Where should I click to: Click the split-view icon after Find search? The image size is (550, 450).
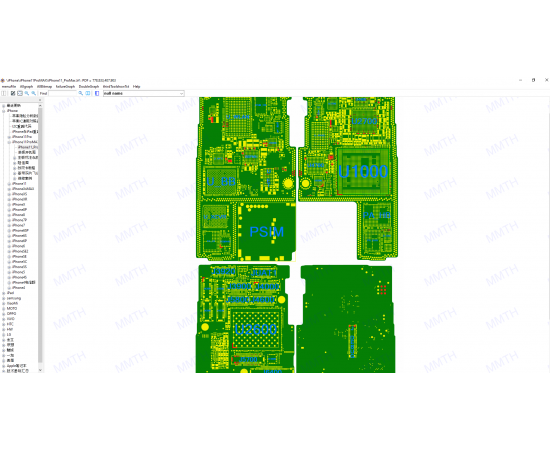88,93
